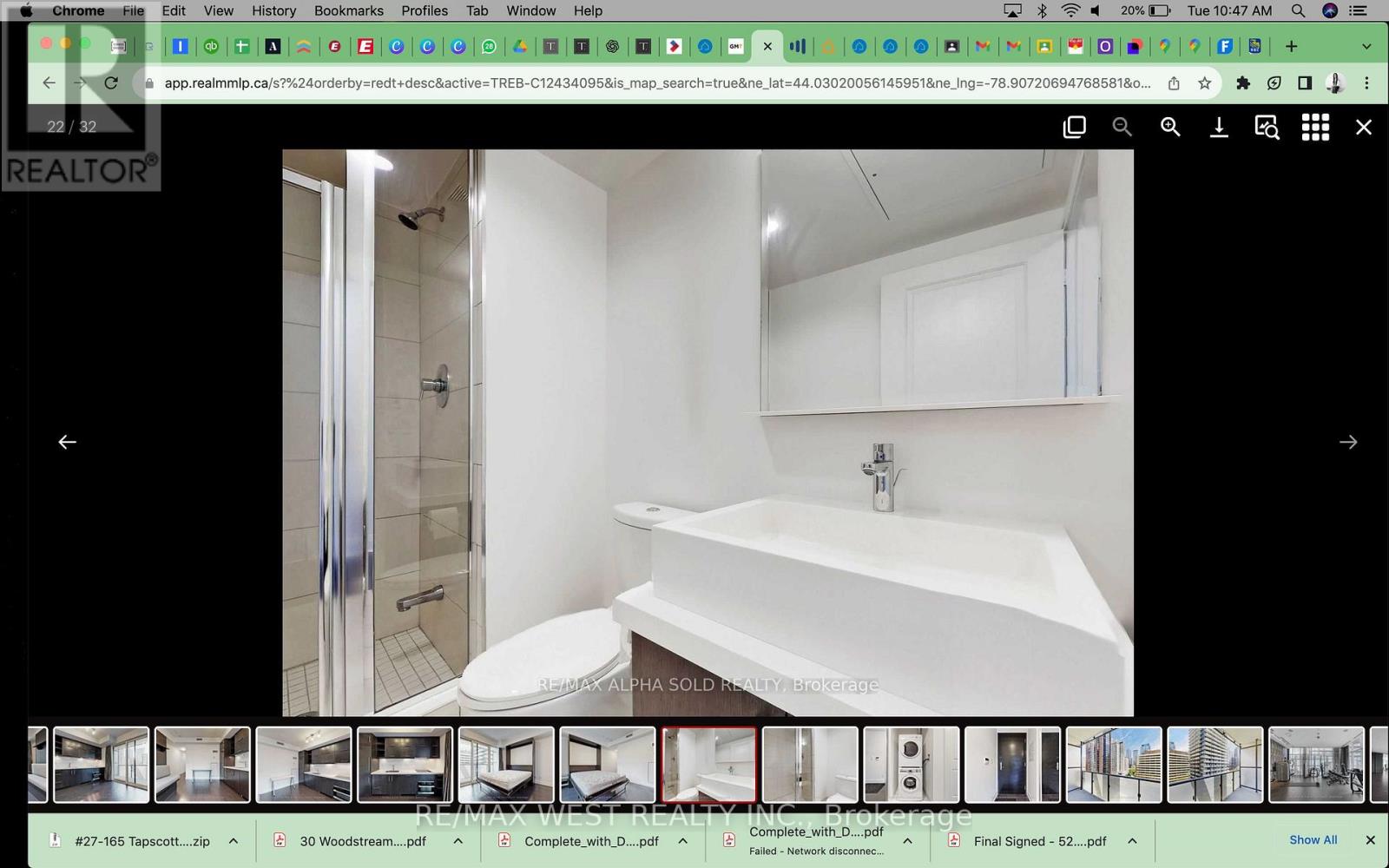Open the image search icon
1389x868 pixels.
(x=1266, y=127)
